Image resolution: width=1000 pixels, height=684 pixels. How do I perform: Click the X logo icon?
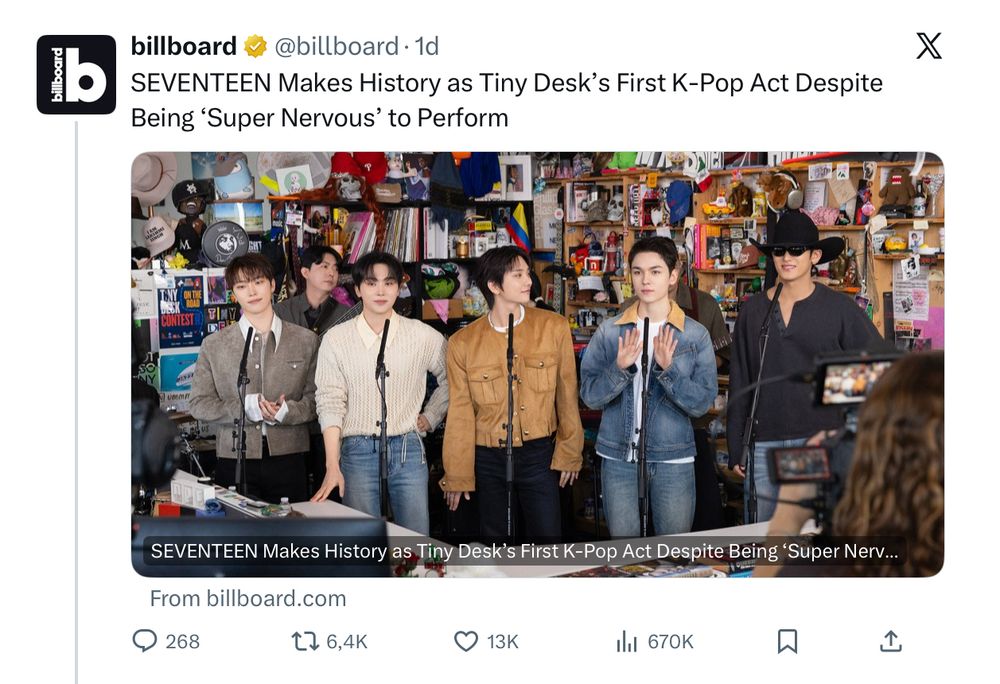[928, 46]
